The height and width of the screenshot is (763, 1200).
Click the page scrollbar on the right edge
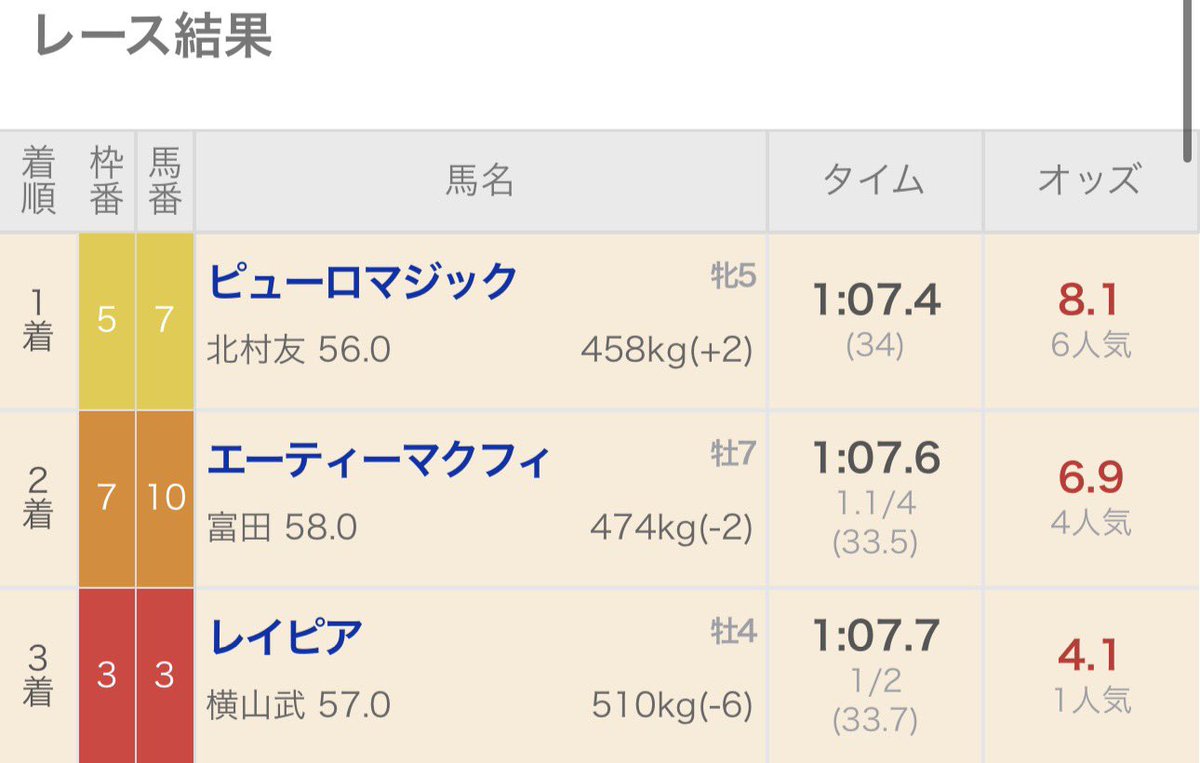(x=1187, y=80)
